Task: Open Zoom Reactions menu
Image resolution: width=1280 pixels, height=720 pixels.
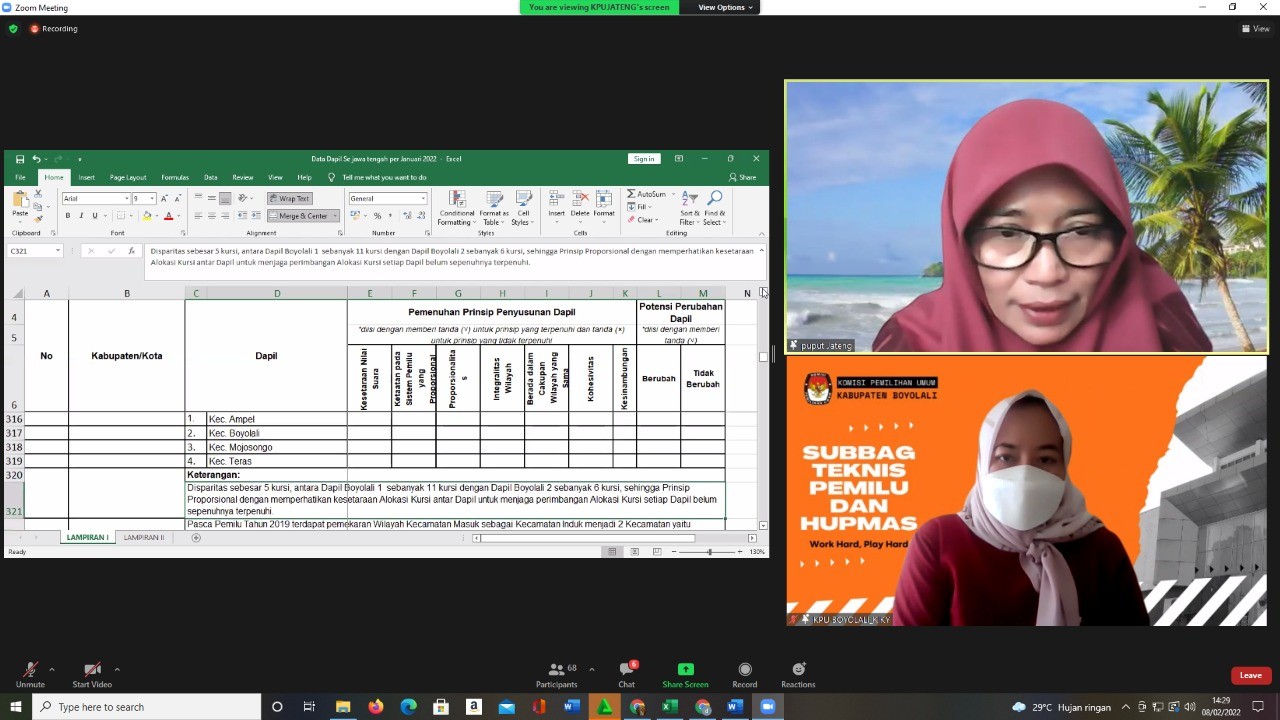Action: (798, 675)
